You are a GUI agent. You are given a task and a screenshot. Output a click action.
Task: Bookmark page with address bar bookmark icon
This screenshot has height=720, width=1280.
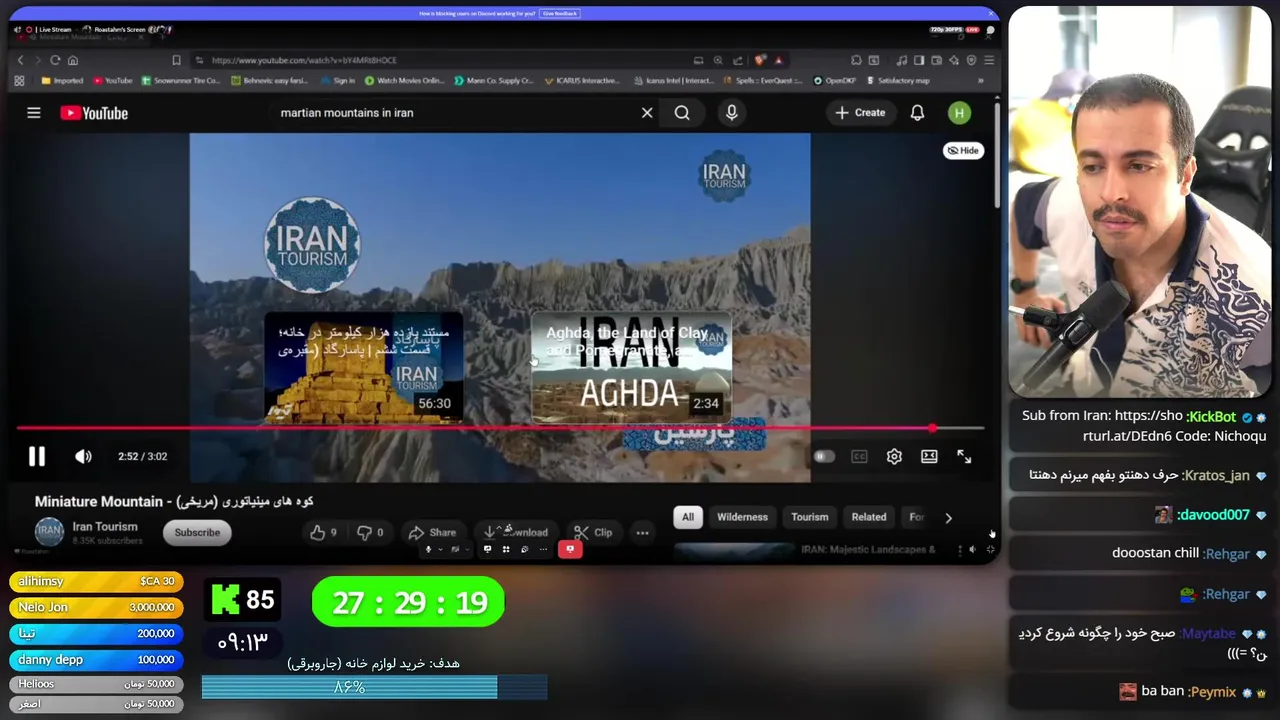click(177, 60)
